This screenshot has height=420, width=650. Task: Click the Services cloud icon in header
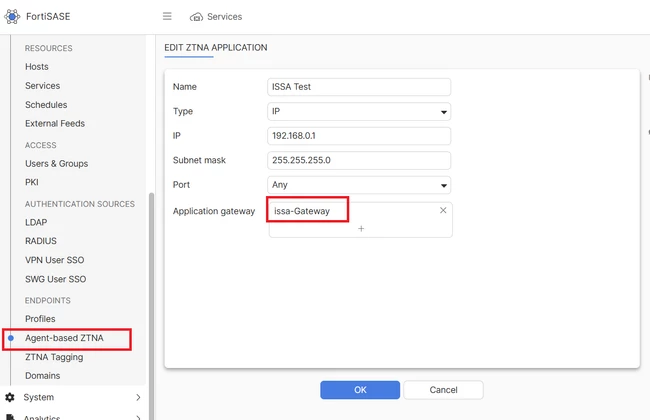[196, 17]
